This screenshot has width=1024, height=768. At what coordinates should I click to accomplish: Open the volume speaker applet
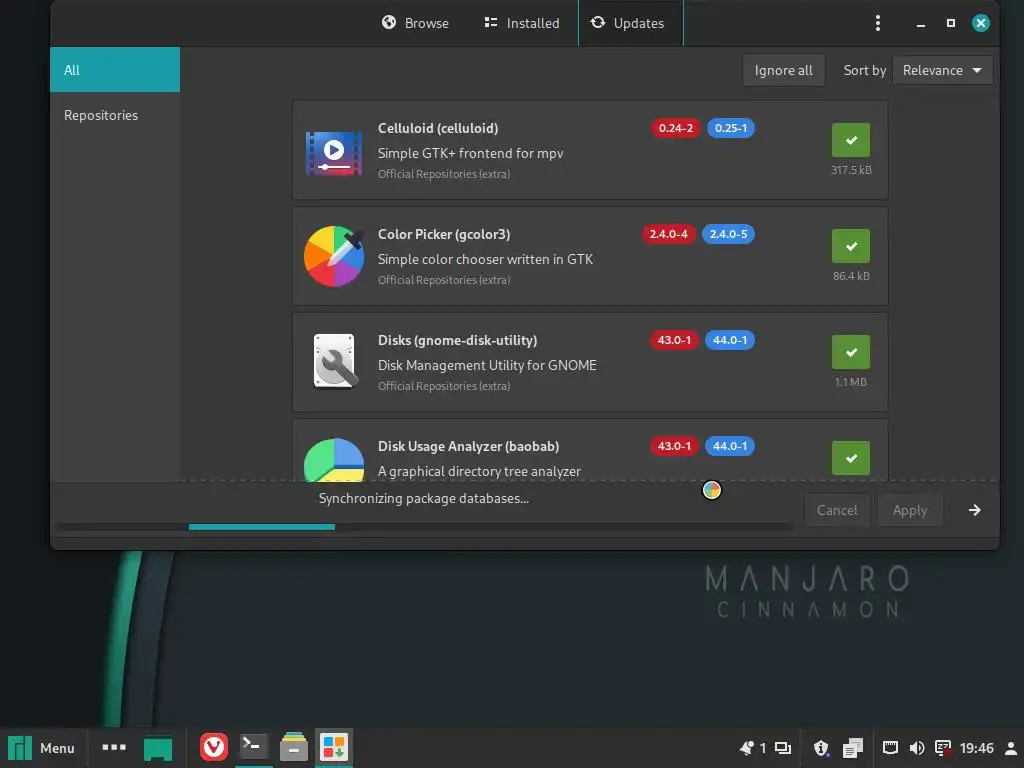[x=916, y=748]
